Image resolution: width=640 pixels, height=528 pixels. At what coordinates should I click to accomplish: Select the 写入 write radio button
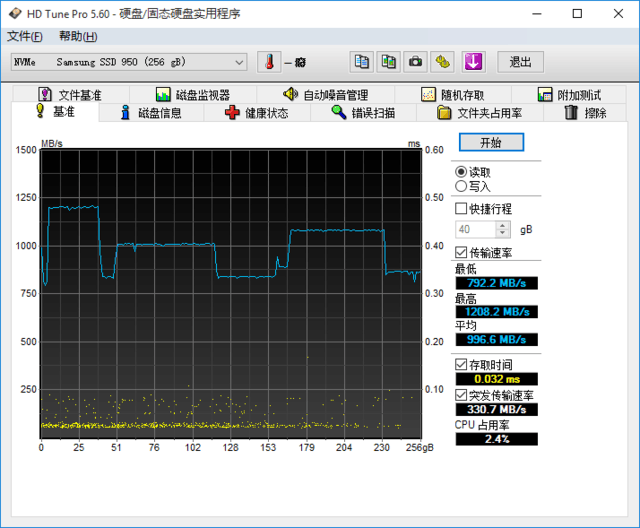461,186
